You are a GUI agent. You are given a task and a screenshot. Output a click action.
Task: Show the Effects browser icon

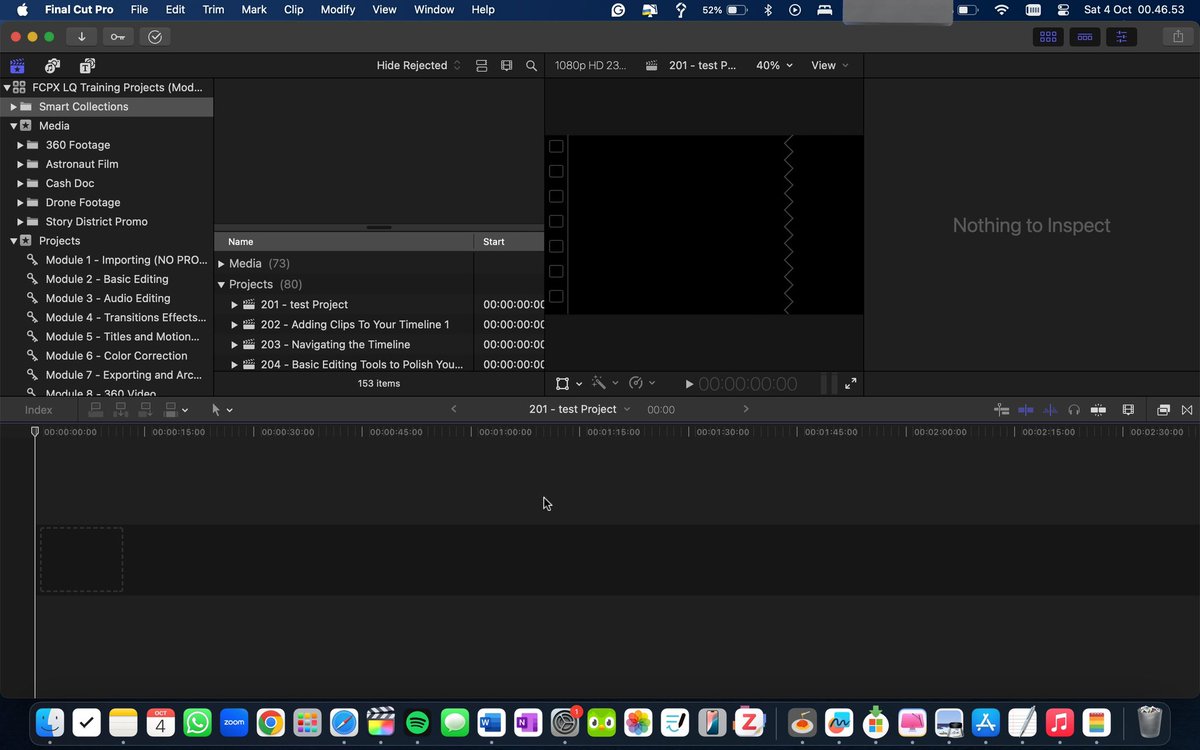1164,410
